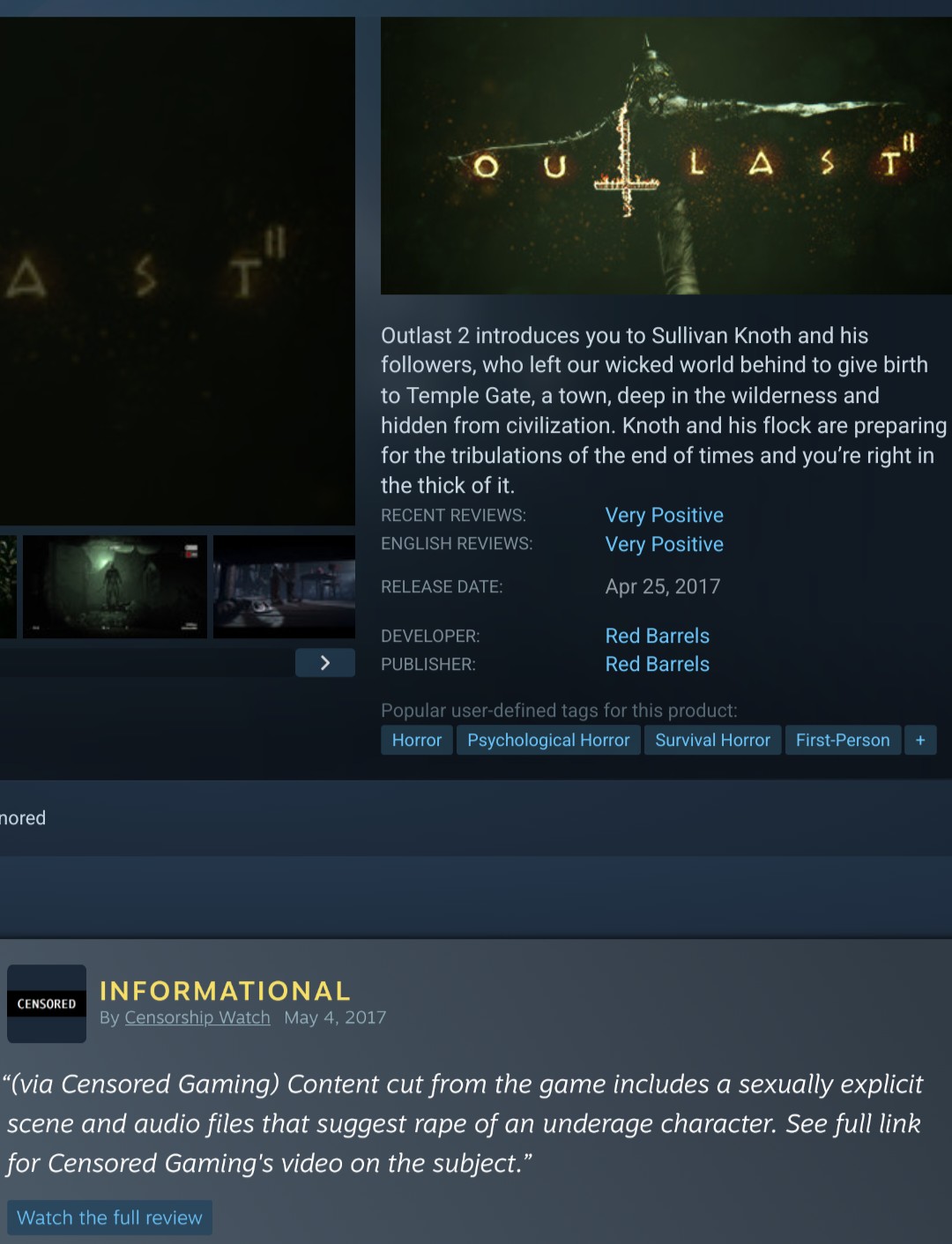This screenshot has width=952, height=1244.
Task: Click 'Popular user-defined tags for this product' label
Action: pos(559,711)
